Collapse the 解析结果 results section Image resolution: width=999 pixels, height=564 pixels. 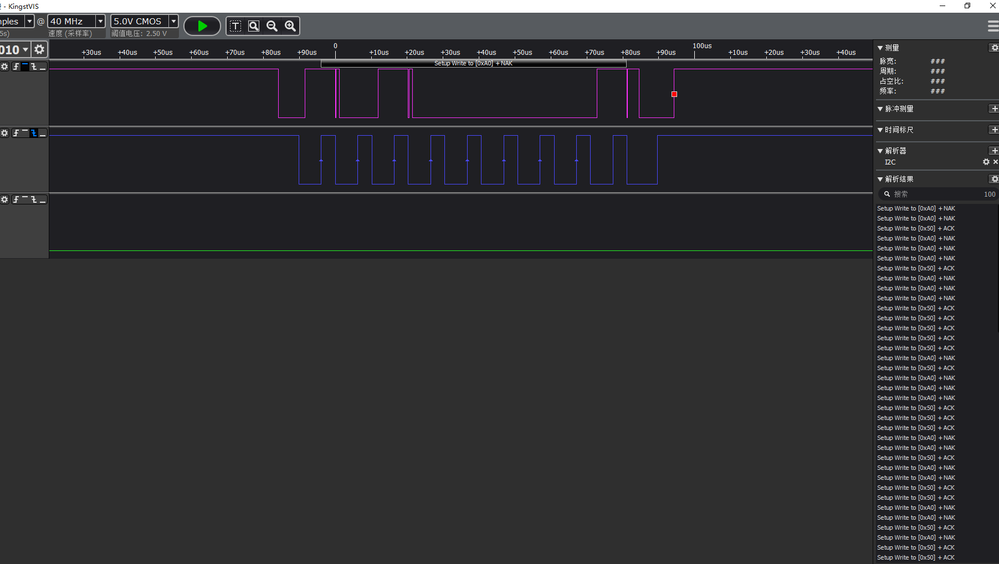880,179
